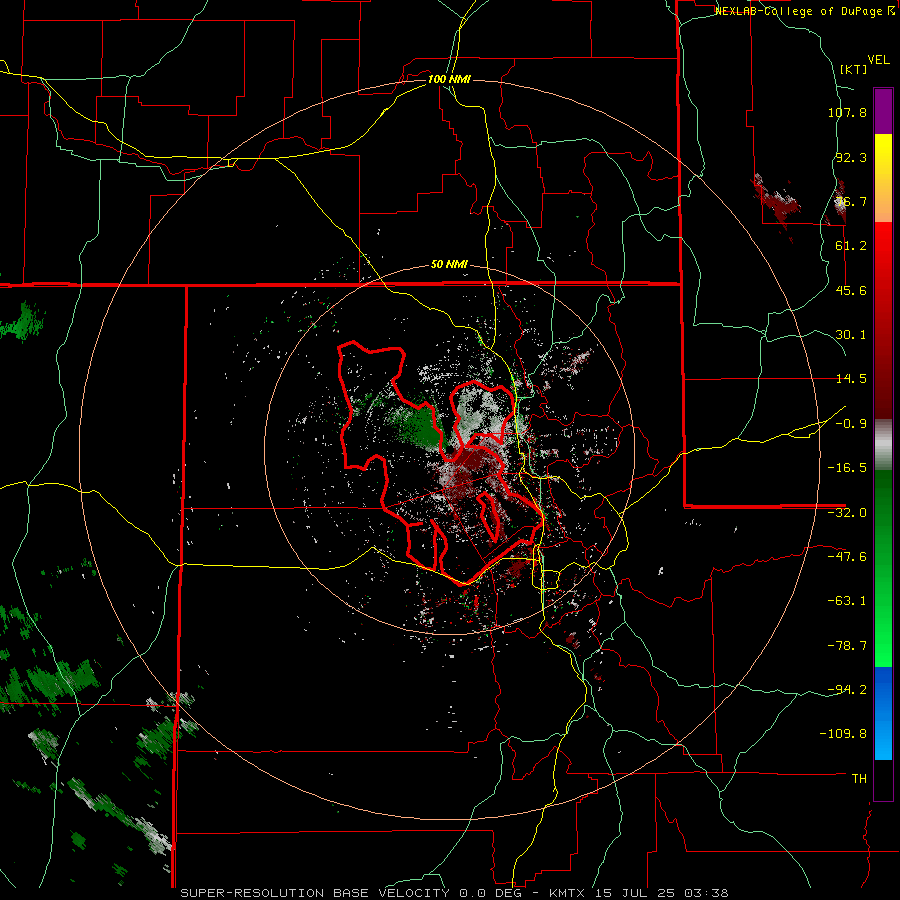900x900 pixels.
Task: Click the VEL legend title
Action: (x=878, y=60)
